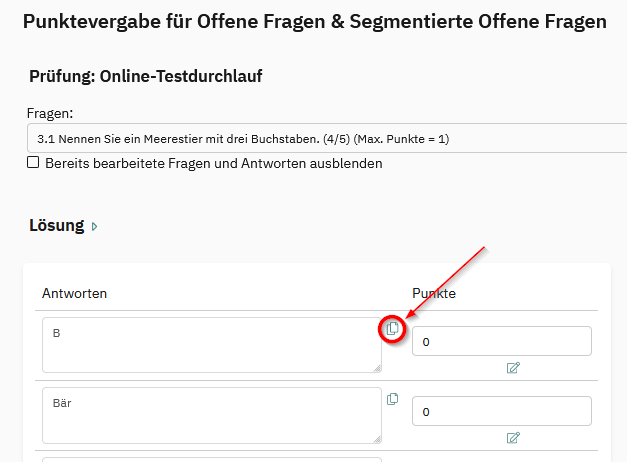The height and width of the screenshot is (462, 627).
Task: Grab the resize handle of the "B" answer box
Action: (377, 368)
